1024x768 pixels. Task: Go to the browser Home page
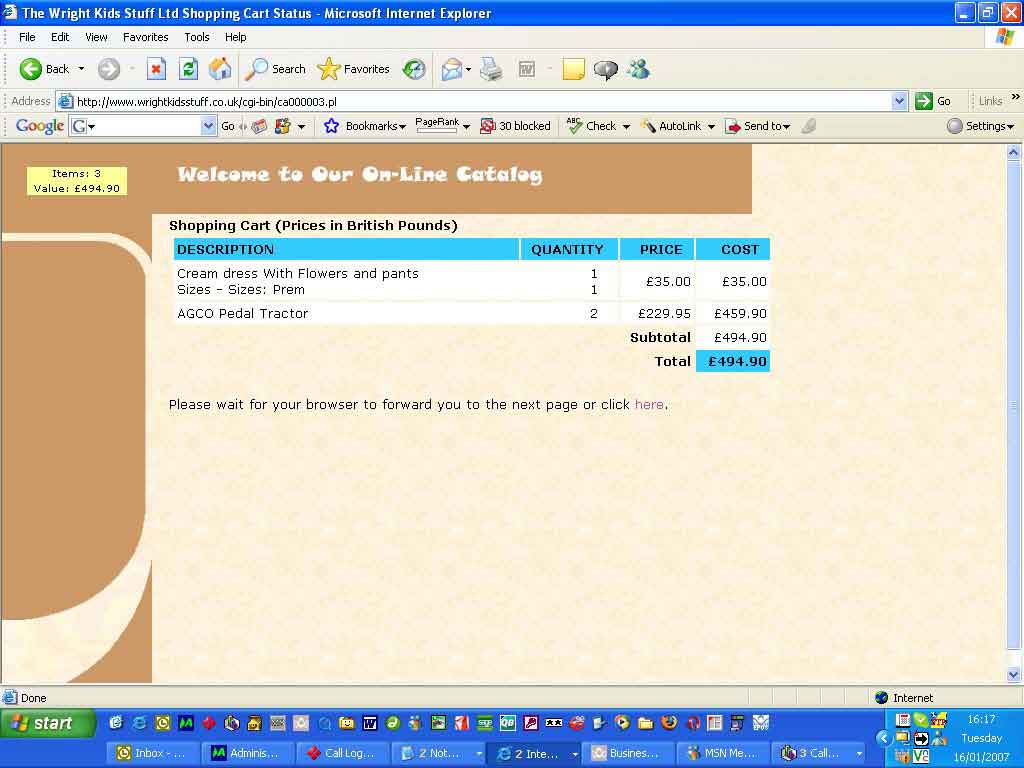(220, 69)
